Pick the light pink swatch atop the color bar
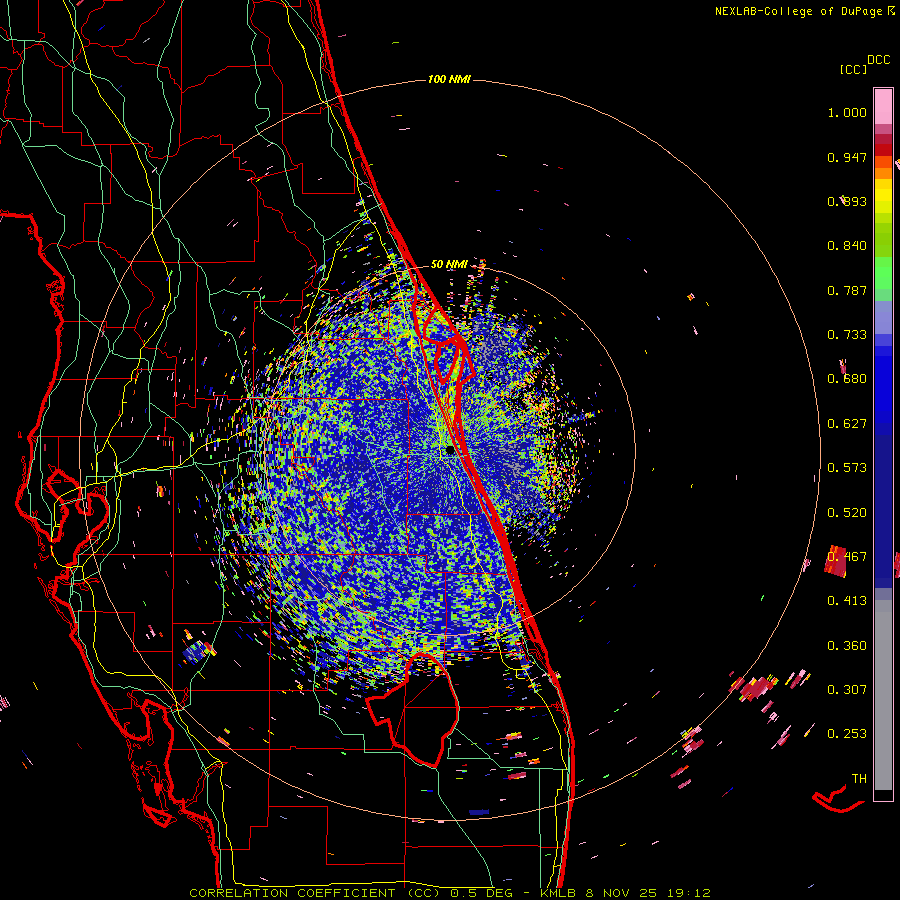 click(x=883, y=106)
